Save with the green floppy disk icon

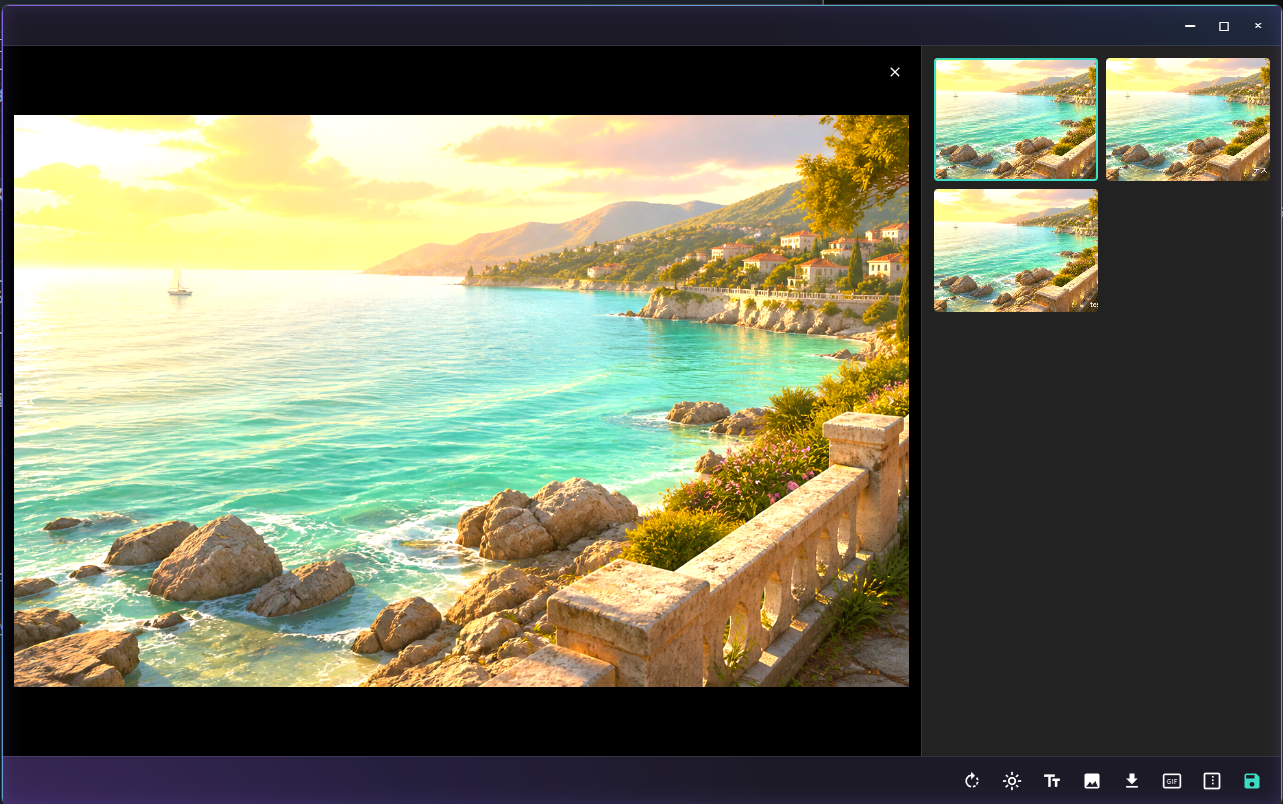click(x=1252, y=781)
